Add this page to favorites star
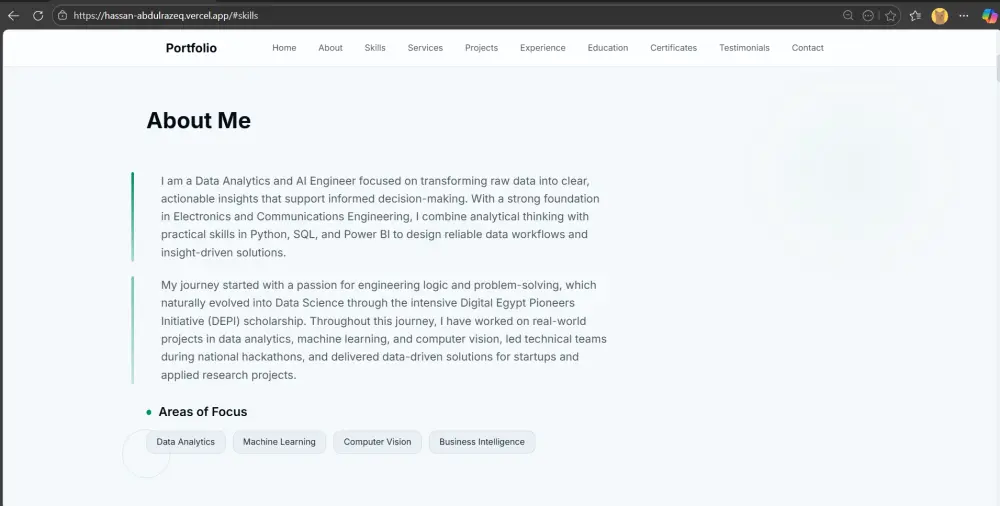1000x506 pixels. pos(890,16)
